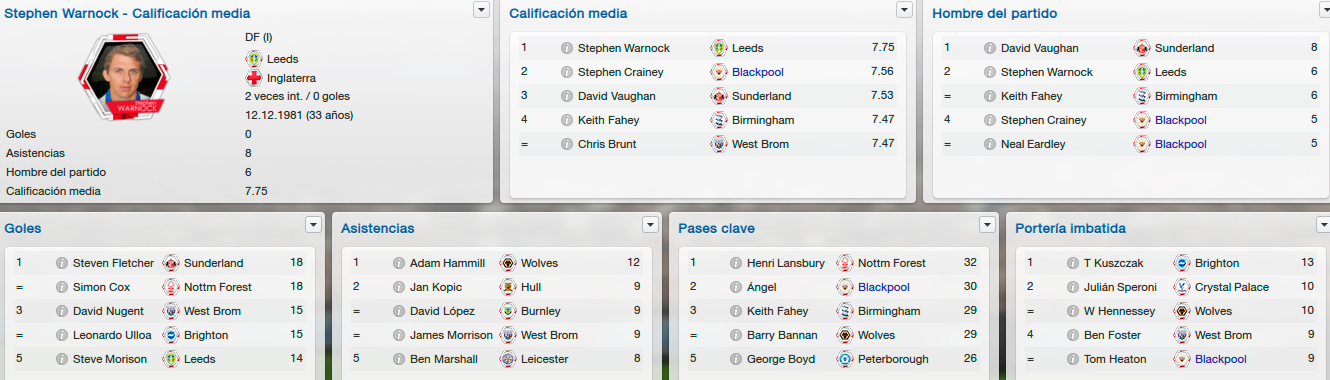Click Sunderland club badge beside David Vaughan in Hombre del partido
Screen dimensions: 1330x380
click(1142, 48)
